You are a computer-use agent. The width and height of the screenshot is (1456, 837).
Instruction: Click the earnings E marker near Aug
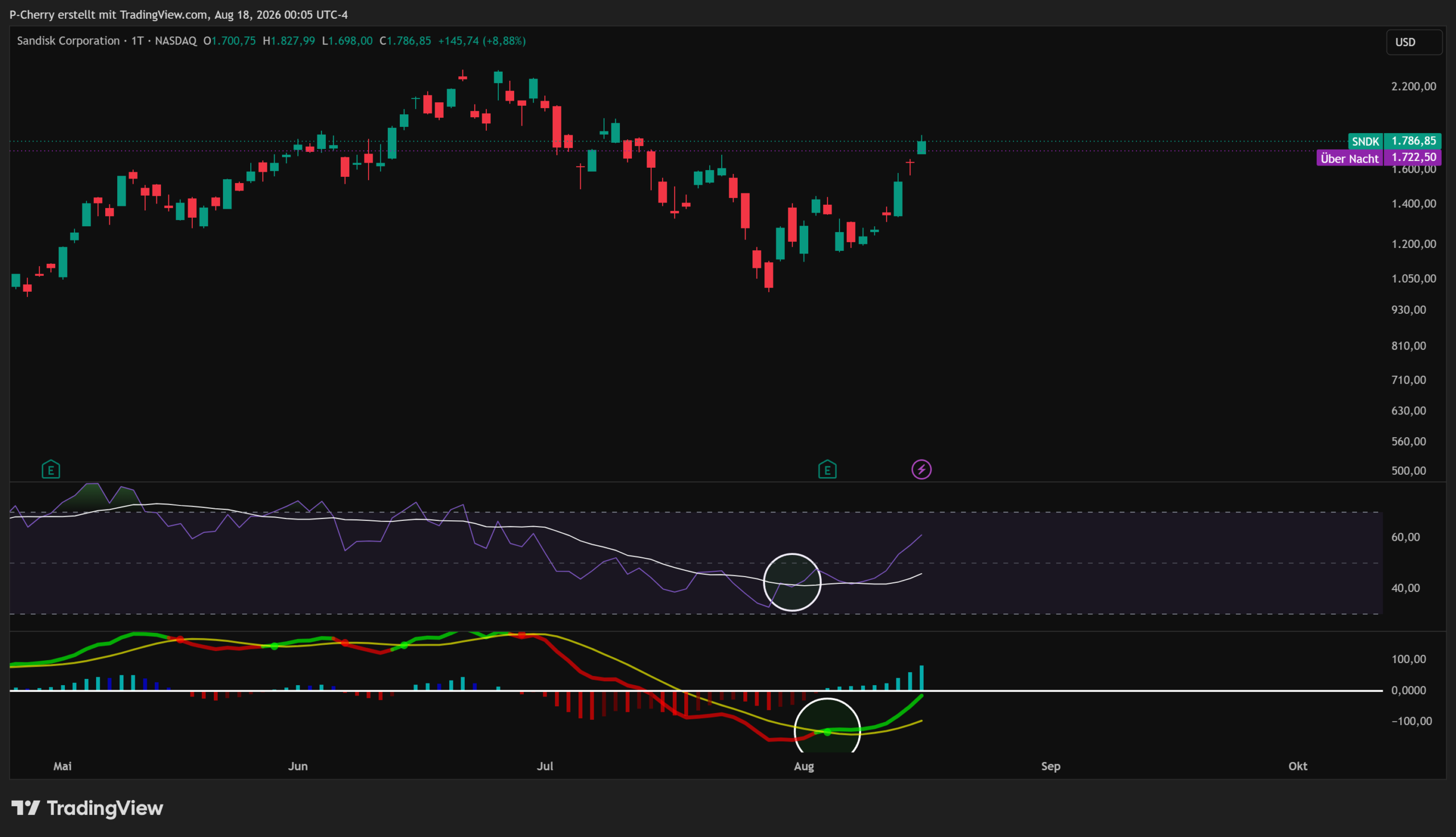click(827, 470)
